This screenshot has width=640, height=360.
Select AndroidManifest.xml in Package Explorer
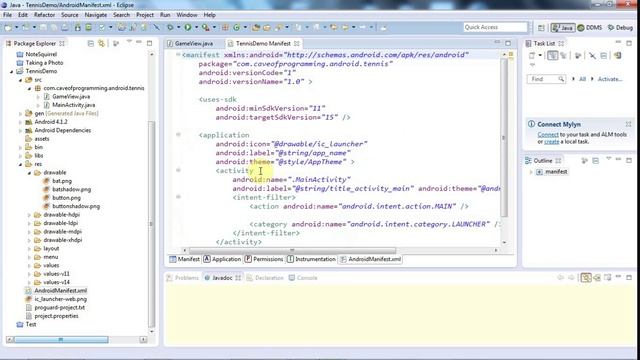pyautogui.click(x=56, y=291)
